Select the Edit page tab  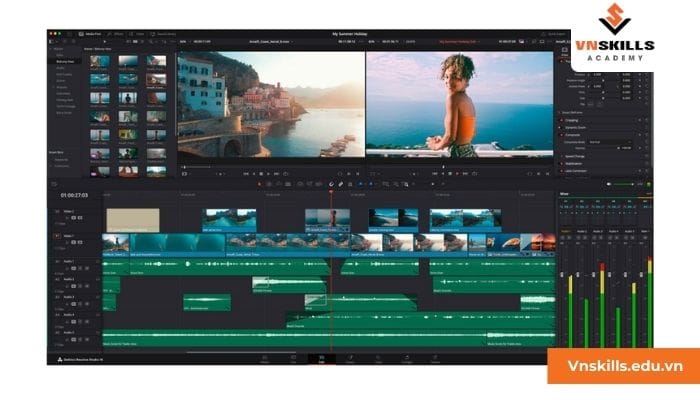[x=321, y=359]
